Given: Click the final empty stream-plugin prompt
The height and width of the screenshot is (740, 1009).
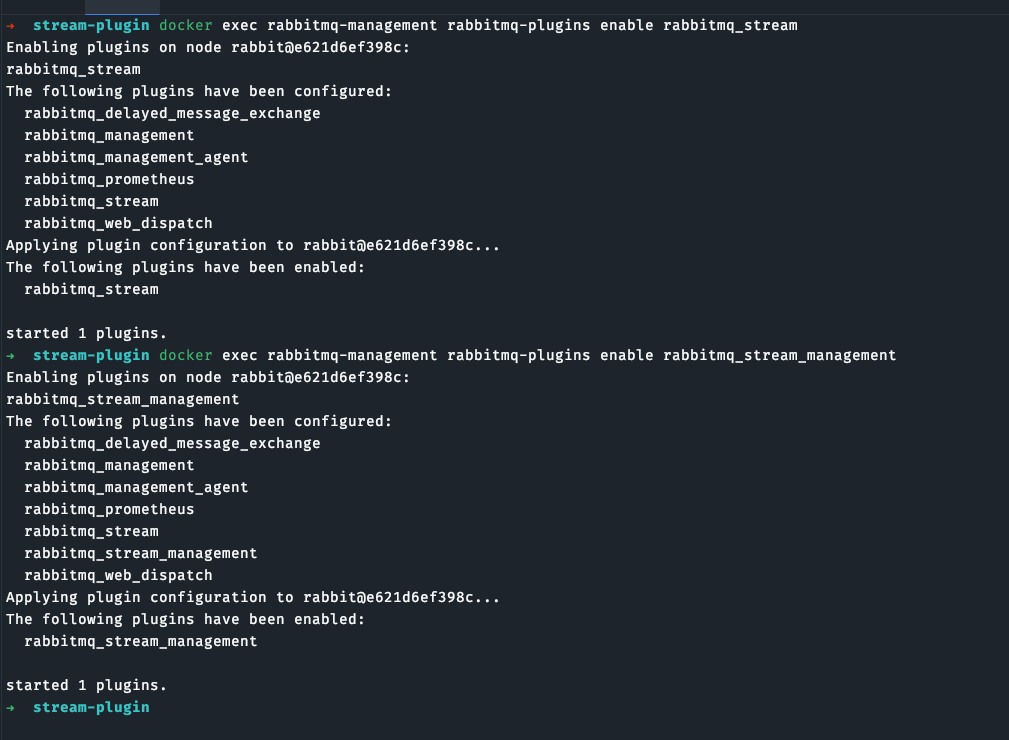Looking at the screenshot, I should [x=91, y=707].
